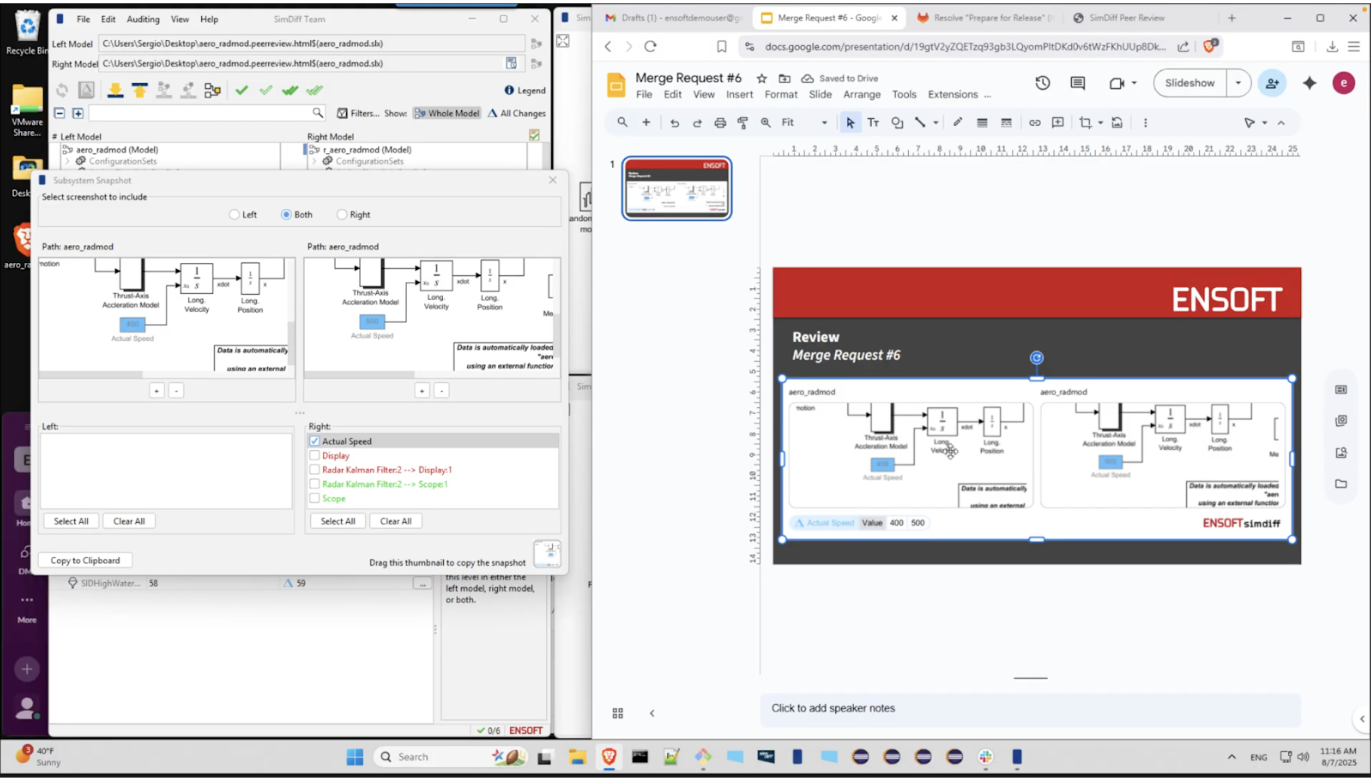Click Copy to Clipboard button
The width and height of the screenshot is (1372, 778).
click(x=85, y=561)
